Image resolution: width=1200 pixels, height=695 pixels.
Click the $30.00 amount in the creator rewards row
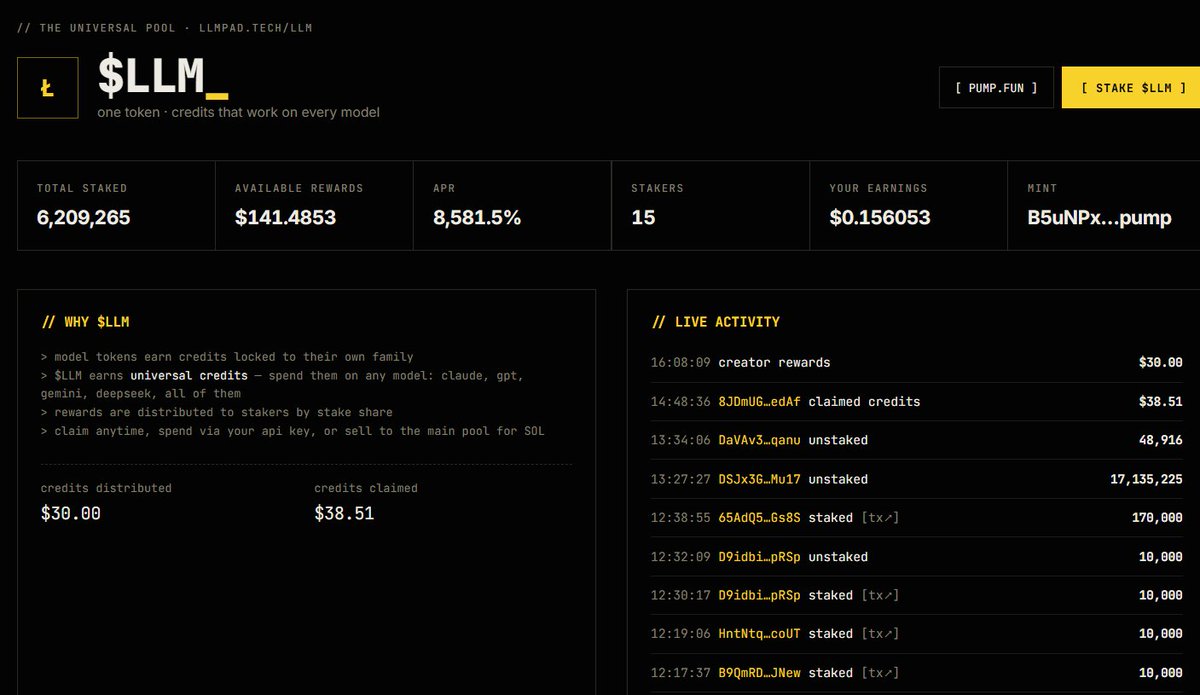pos(1160,363)
